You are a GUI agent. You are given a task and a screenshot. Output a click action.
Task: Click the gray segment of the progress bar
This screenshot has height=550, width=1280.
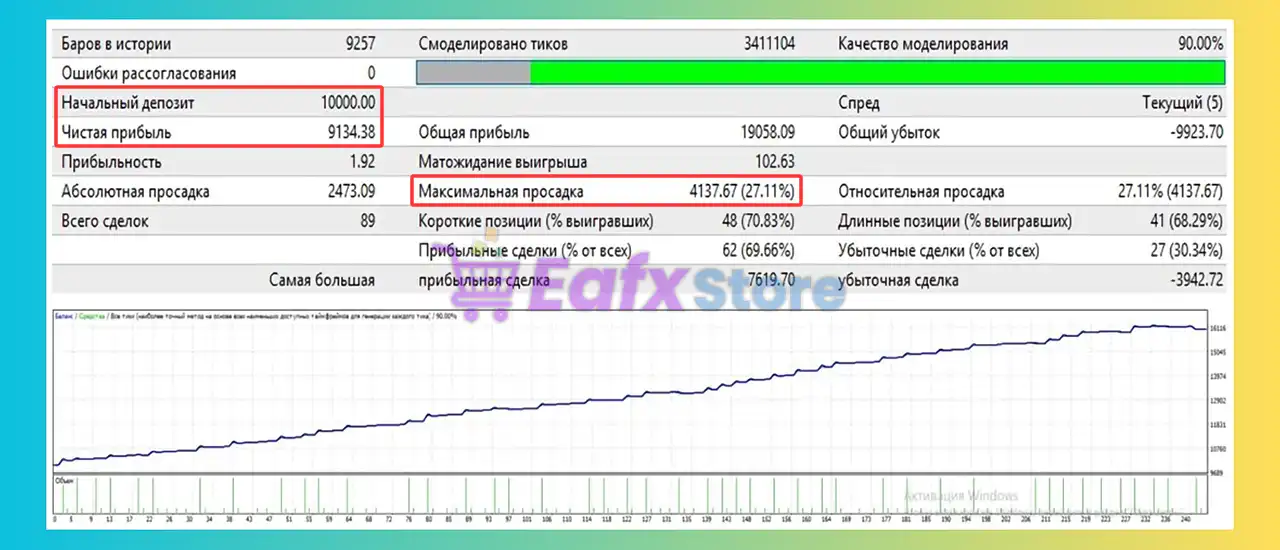pyautogui.click(x=472, y=73)
